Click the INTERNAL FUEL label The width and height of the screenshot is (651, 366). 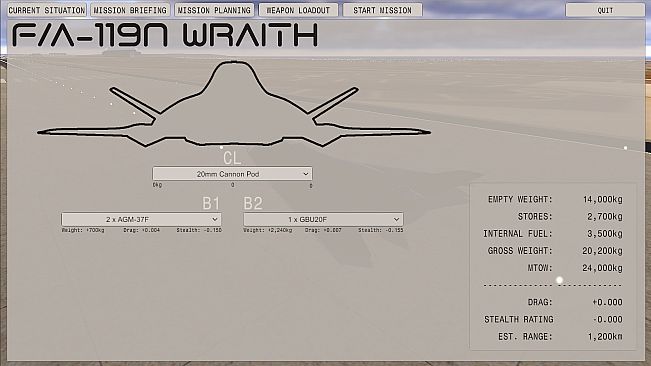click(x=518, y=234)
